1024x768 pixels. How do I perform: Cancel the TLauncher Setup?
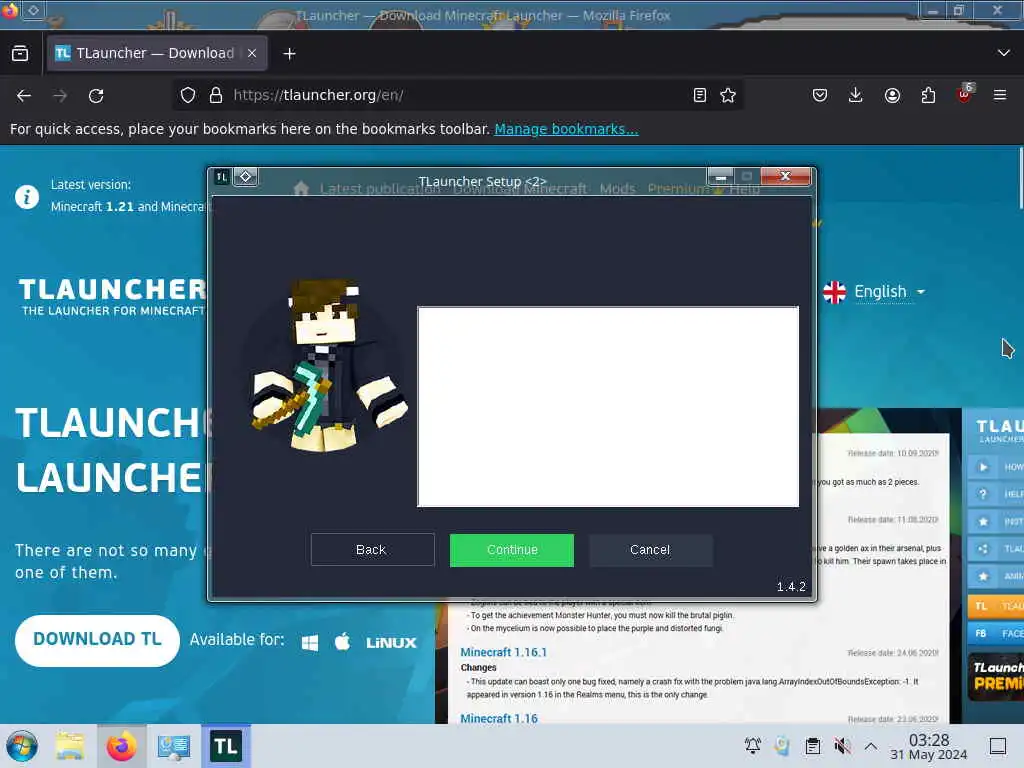click(x=650, y=550)
